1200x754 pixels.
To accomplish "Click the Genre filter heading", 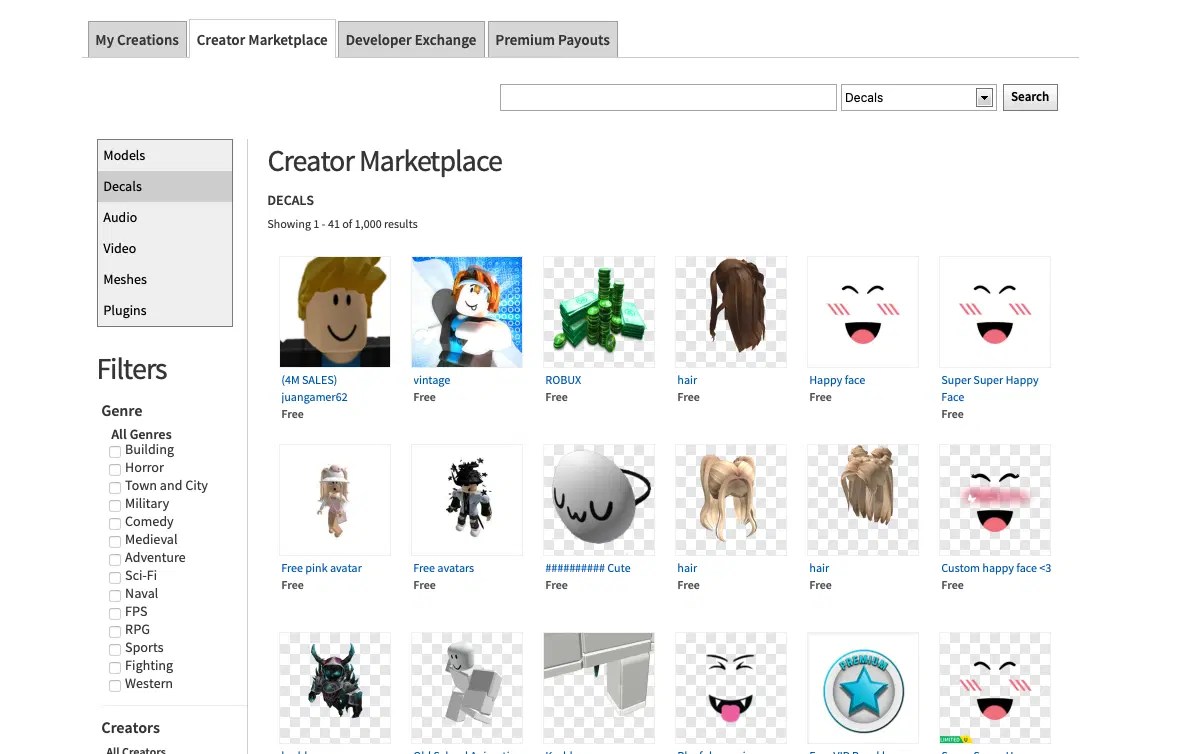I will click(x=122, y=411).
